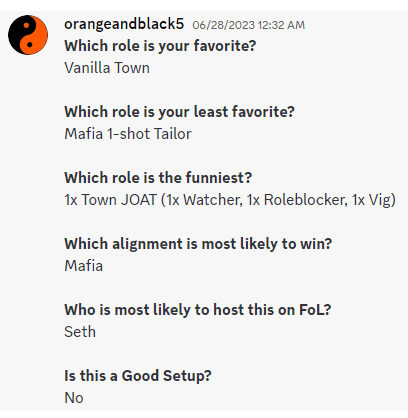This screenshot has height=418, width=408.
Task: Click the '1x Roleblocker' text
Action: click(297, 200)
